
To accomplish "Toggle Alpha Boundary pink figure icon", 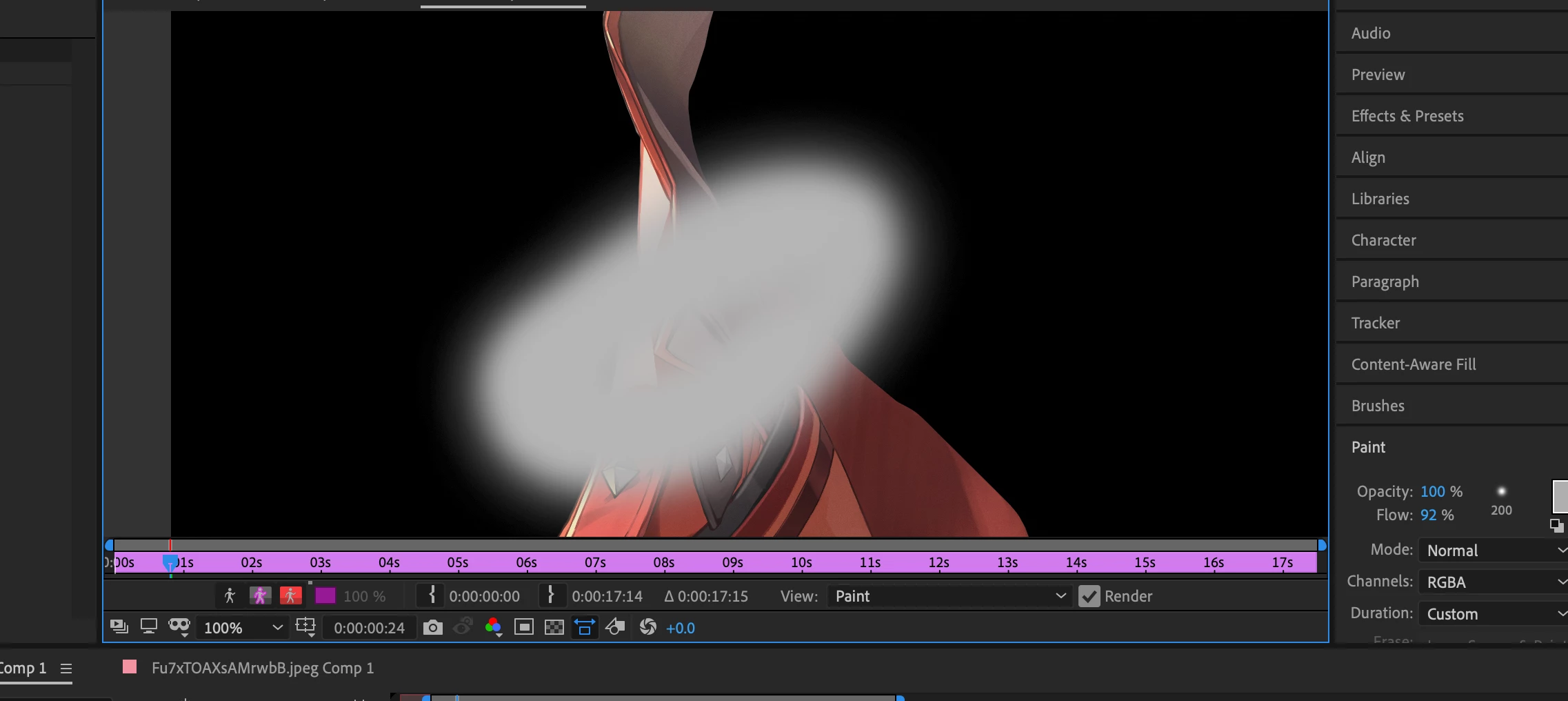I will click(x=260, y=595).
